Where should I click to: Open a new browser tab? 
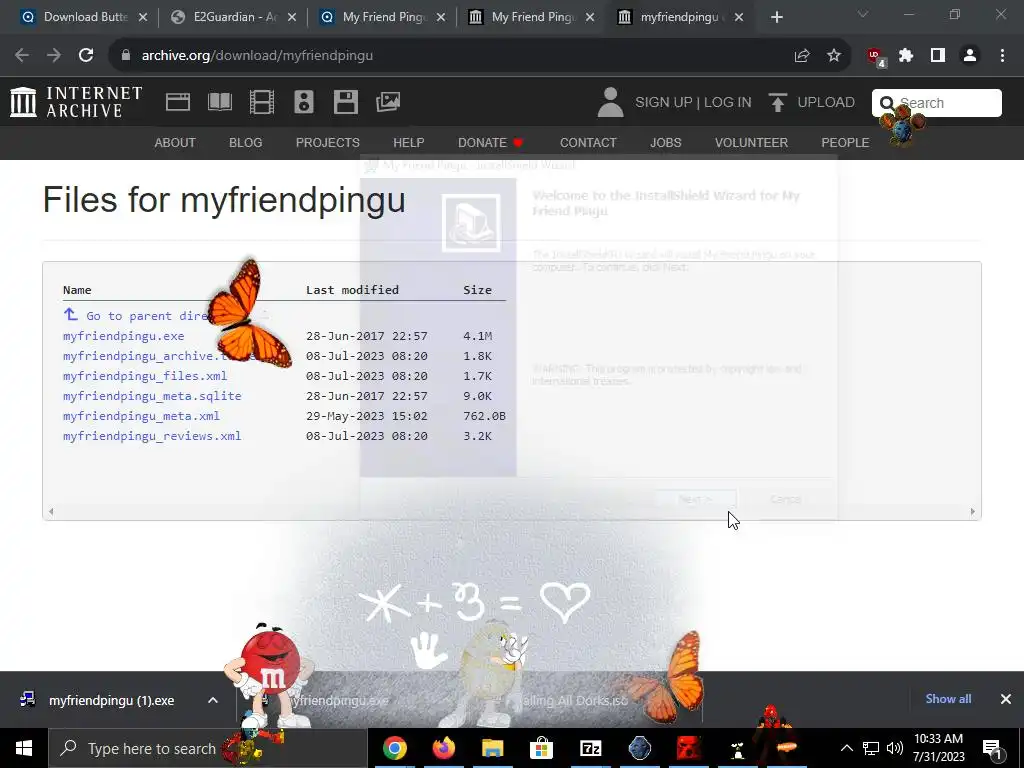(776, 17)
